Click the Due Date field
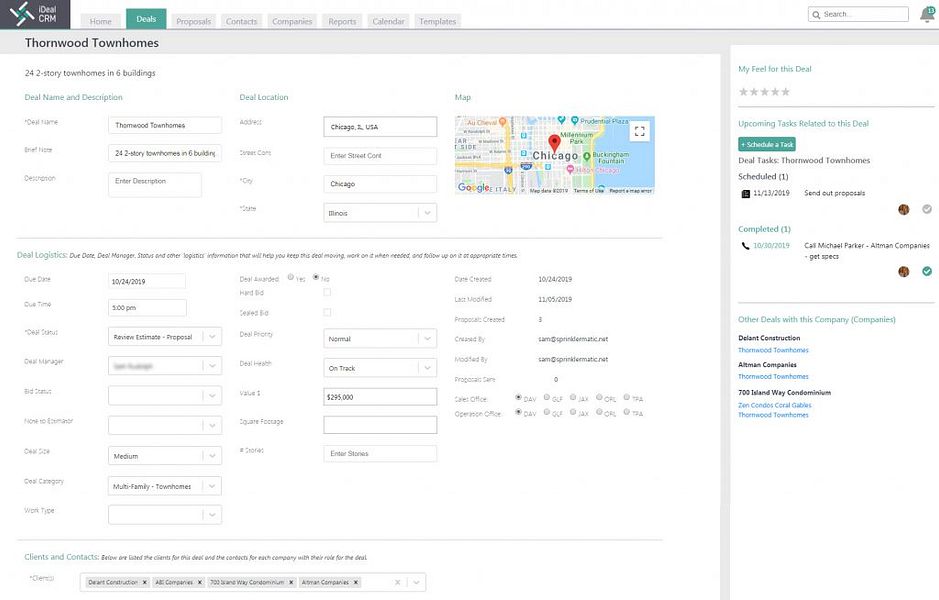Image resolution: width=939 pixels, height=600 pixels. (x=147, y=281)
